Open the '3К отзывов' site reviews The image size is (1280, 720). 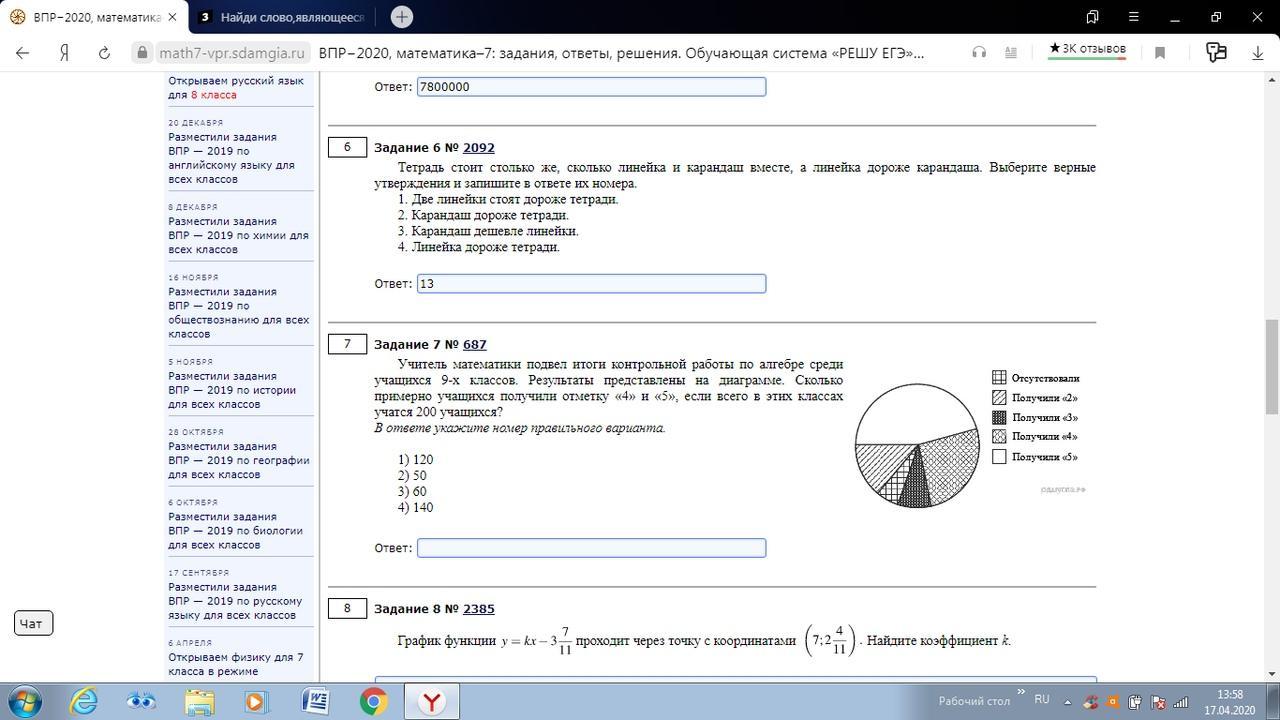[1087, 49]
